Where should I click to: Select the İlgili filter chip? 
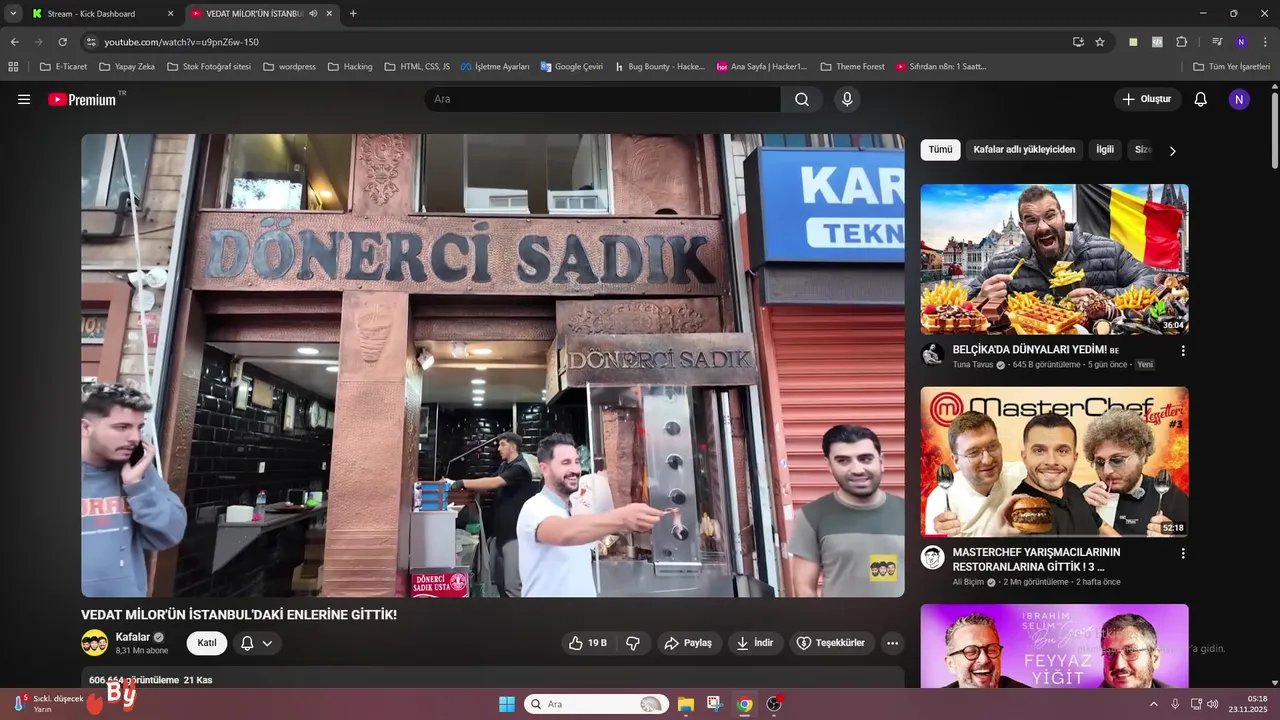pyautogui.click(x=1105, y=150)
